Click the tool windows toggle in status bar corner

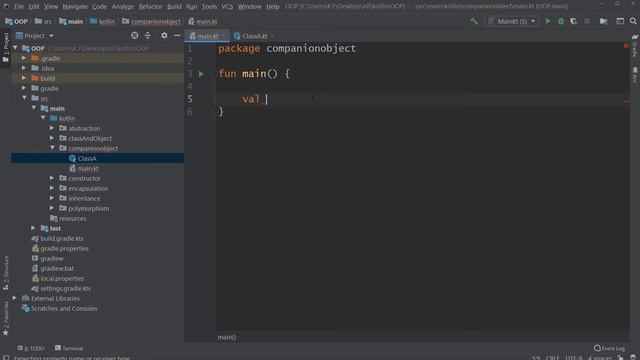click(6, 358)
